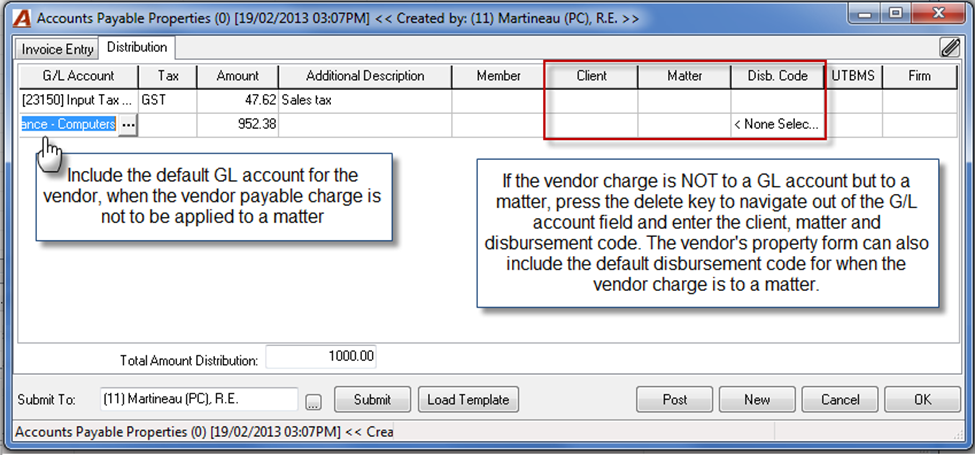Screen dimensions: 975x455
Task: Select the '[23150] Input Tax ...' cell
Action: point(78,101)
